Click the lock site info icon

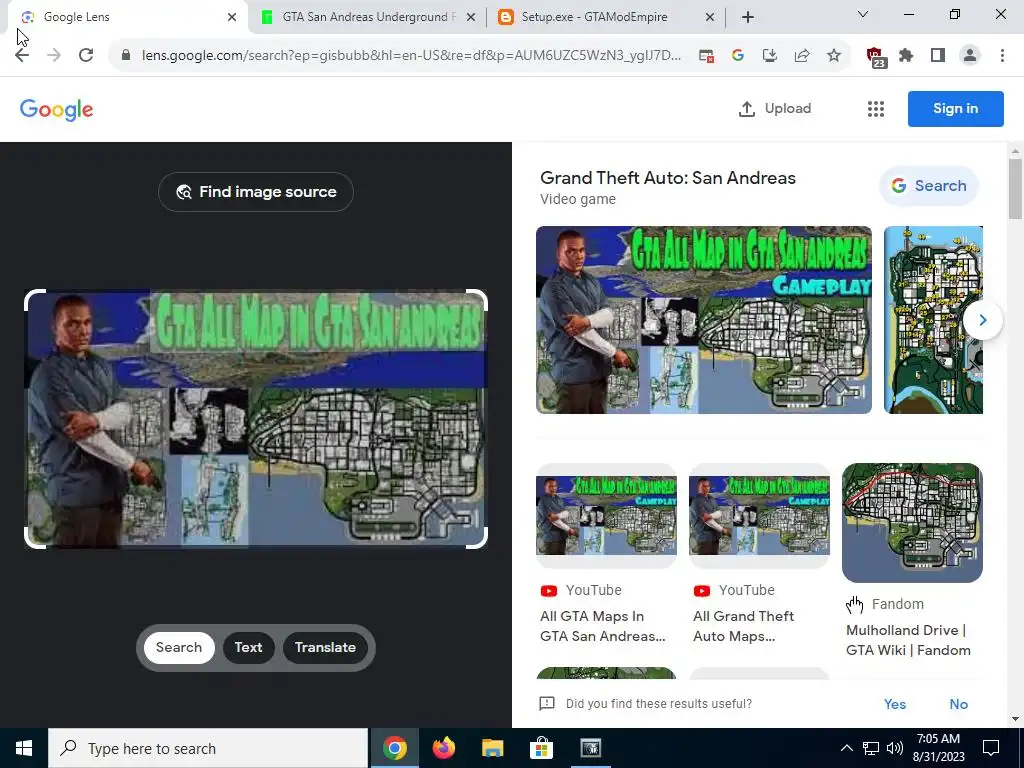coord(126,56)
